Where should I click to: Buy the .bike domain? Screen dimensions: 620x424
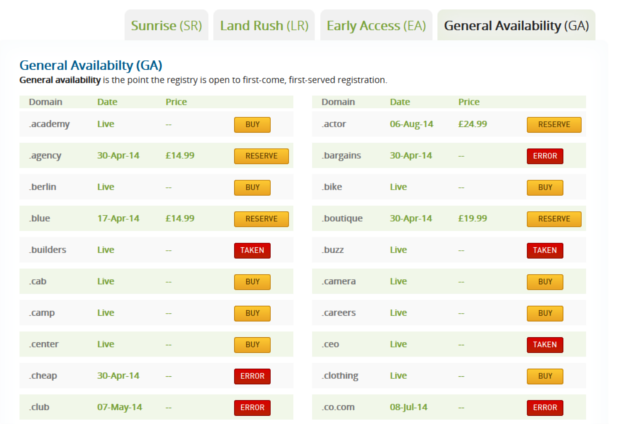tap(545, 188)
